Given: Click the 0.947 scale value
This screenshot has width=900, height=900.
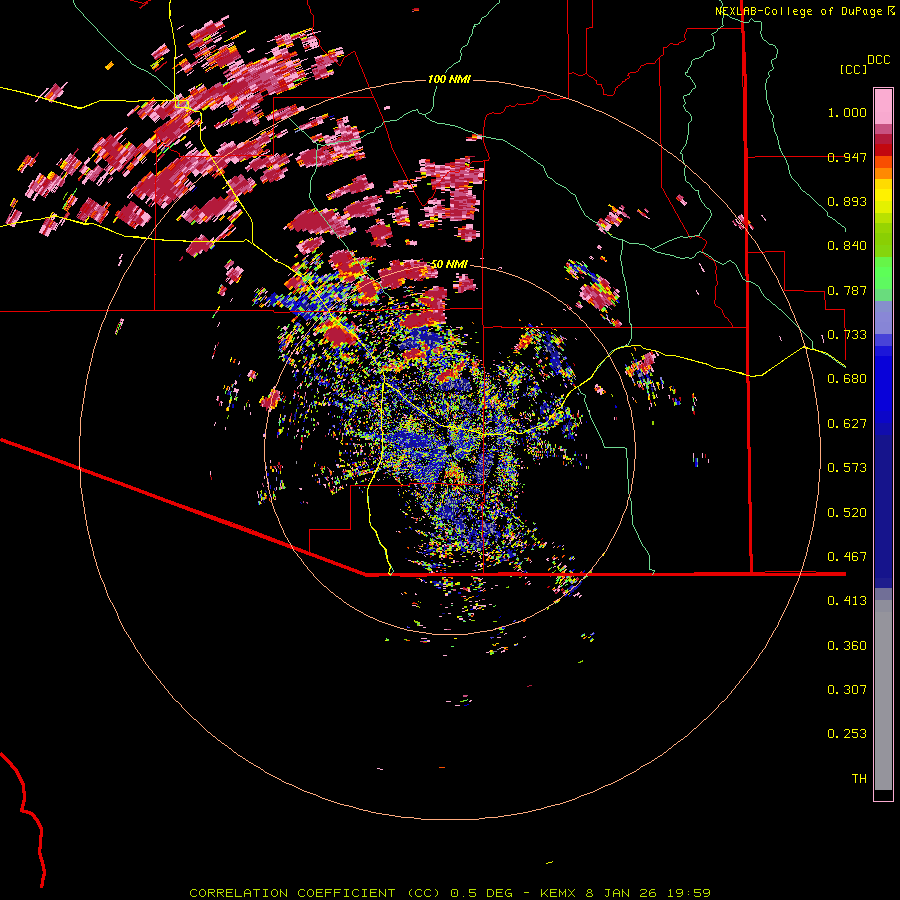Looking at the screenshot, I should pos(847,157).
